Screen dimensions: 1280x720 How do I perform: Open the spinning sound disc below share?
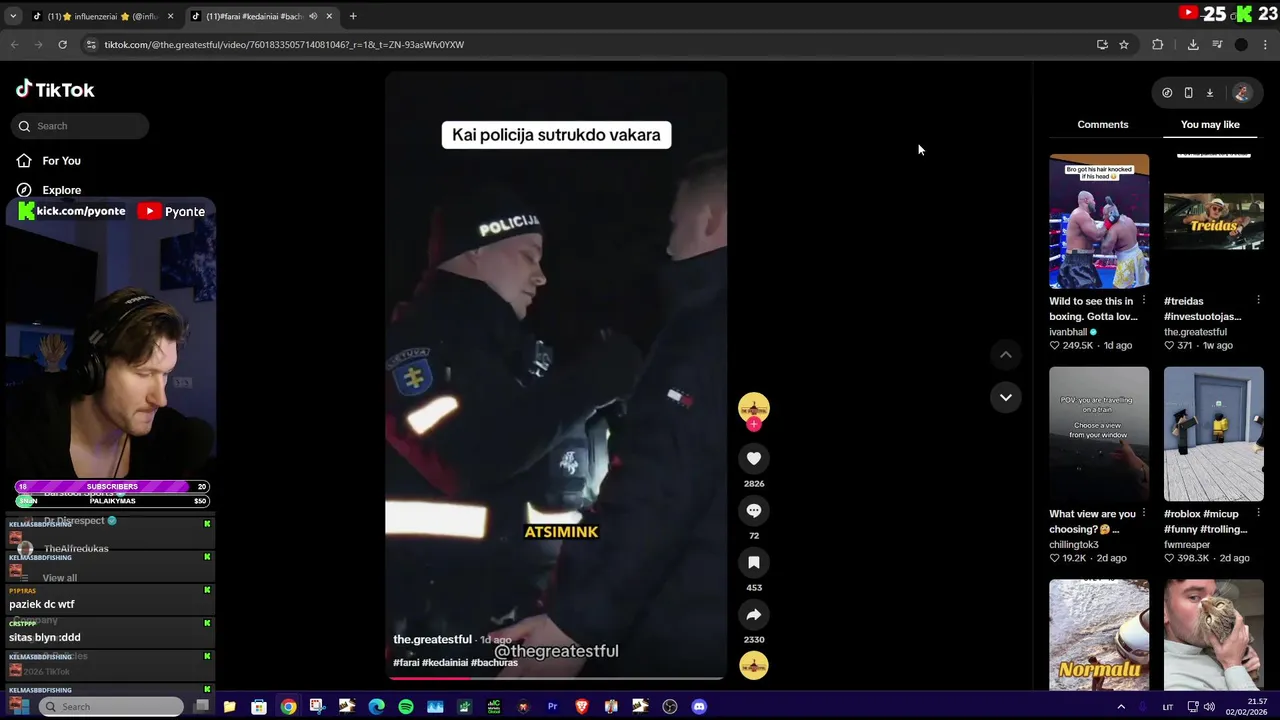754,665
